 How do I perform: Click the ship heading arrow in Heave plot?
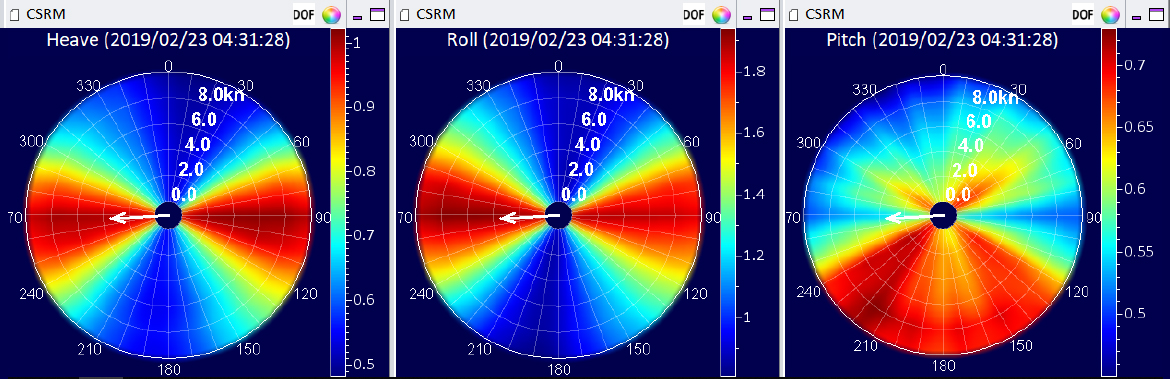[140, 217]
